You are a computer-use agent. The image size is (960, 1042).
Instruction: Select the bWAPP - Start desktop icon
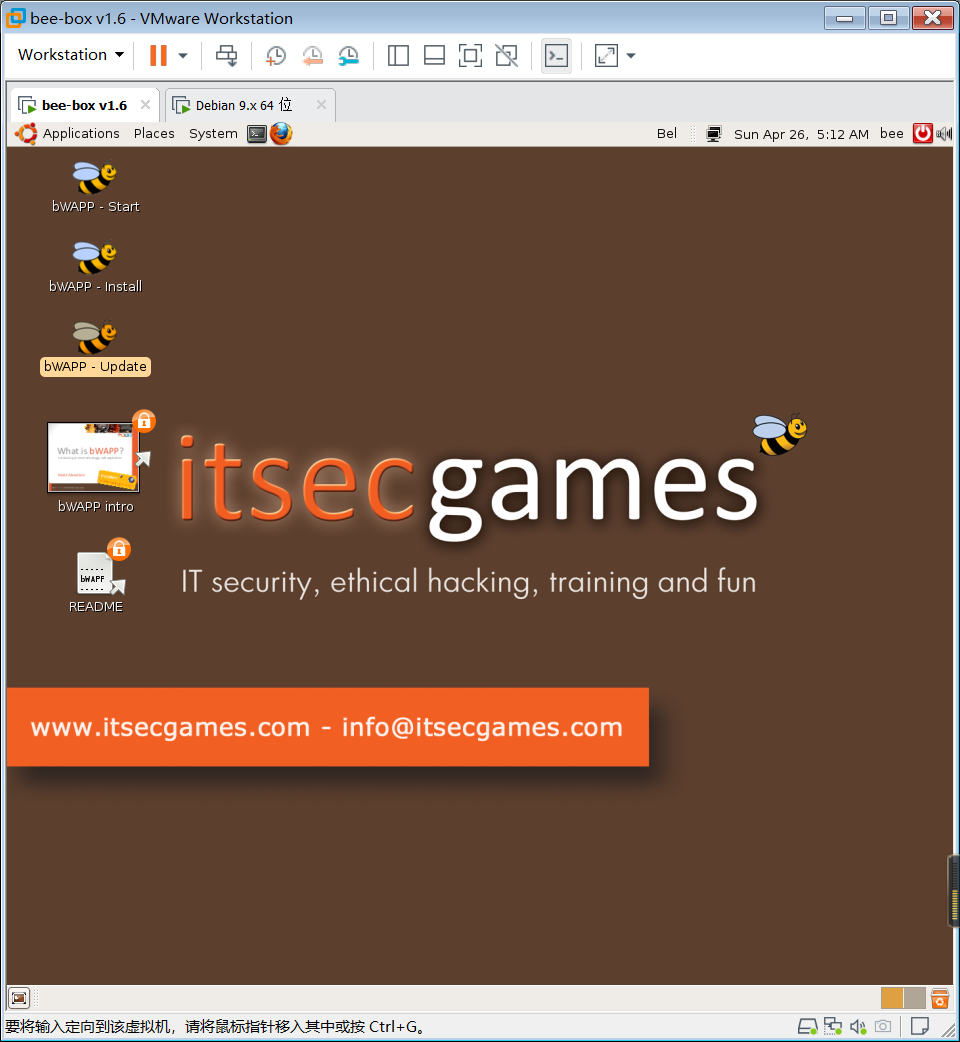[x=96, y=187]
